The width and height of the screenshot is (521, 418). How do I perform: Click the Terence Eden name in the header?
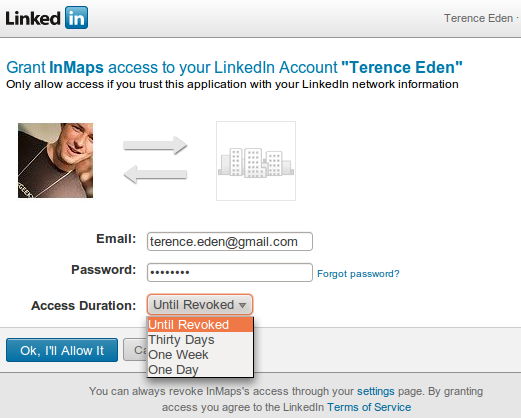[x=478, y=18]
